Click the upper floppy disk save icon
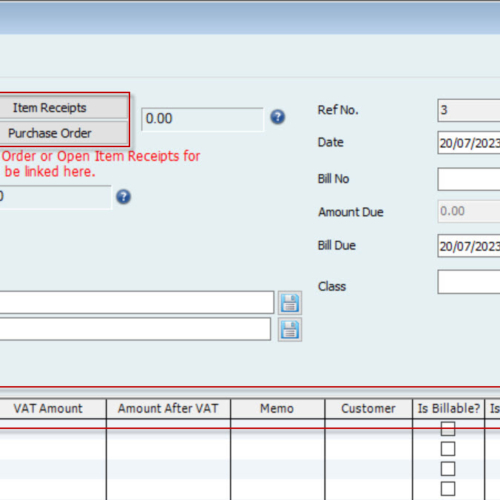Viewport: 500px width, 500px height. (290, 303)
